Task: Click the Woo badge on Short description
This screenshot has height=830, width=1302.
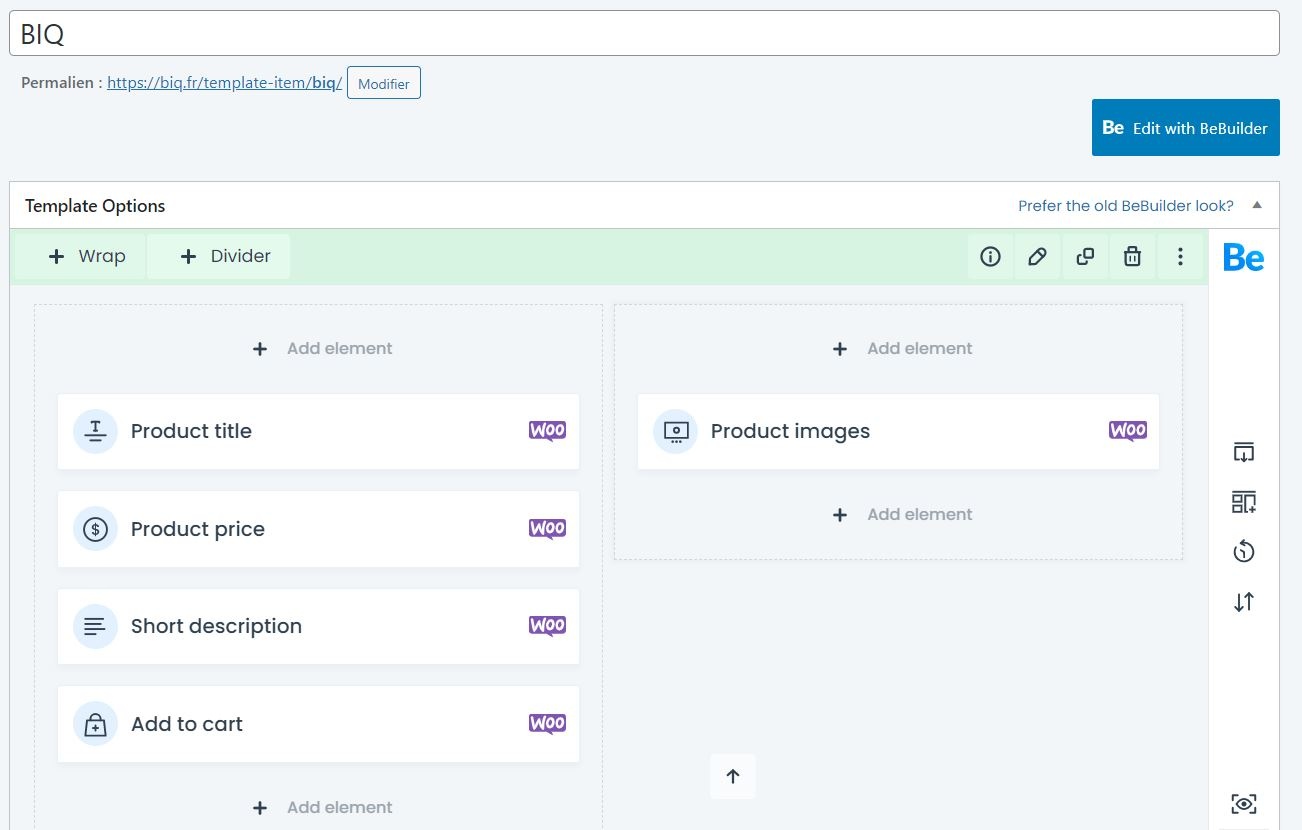Action: 547,626
